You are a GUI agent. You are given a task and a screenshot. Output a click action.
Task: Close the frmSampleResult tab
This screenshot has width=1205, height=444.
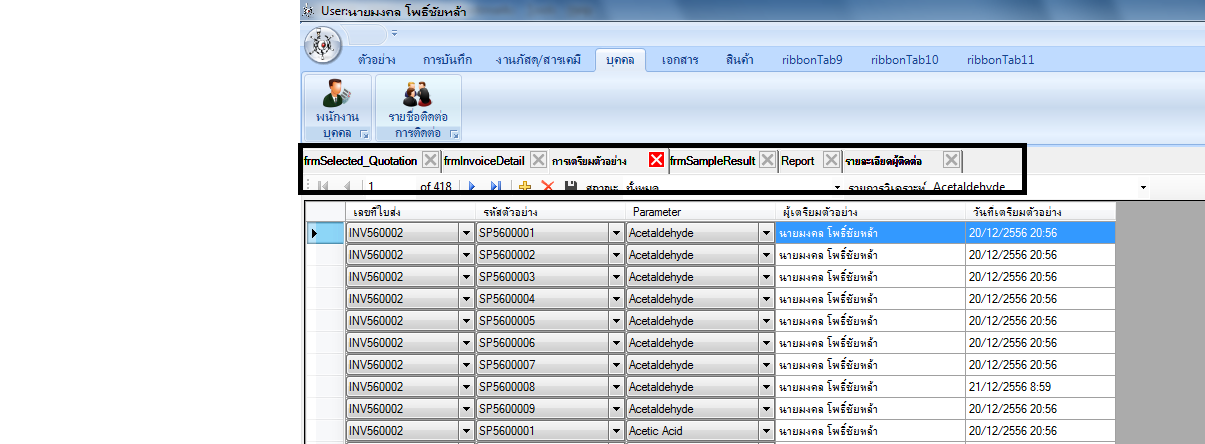click(767, 160)
